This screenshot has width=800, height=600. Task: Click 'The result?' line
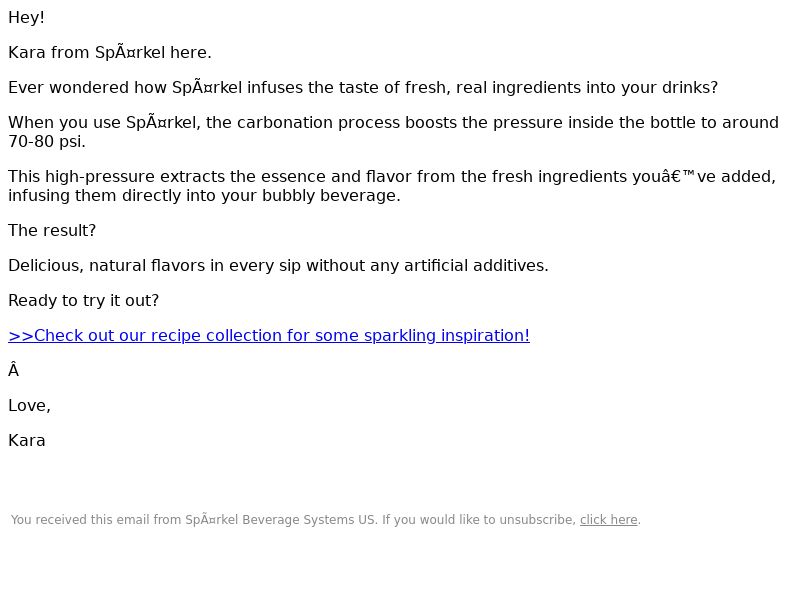pyautogui.click(x=52, y=231)
